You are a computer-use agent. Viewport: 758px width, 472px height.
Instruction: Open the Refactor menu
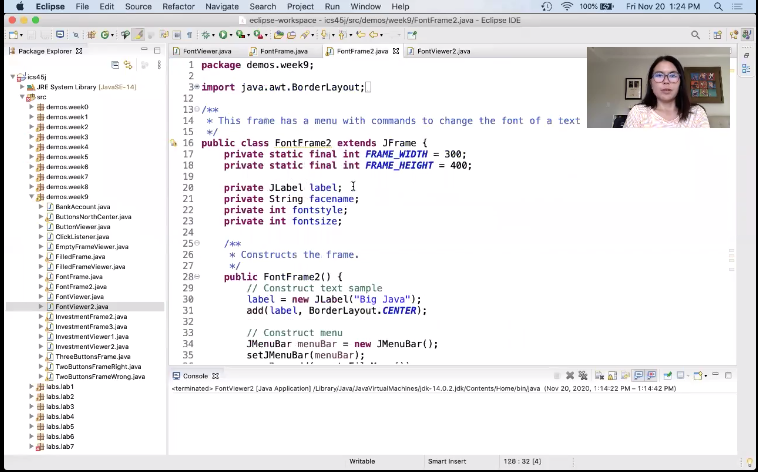point(178,6)
